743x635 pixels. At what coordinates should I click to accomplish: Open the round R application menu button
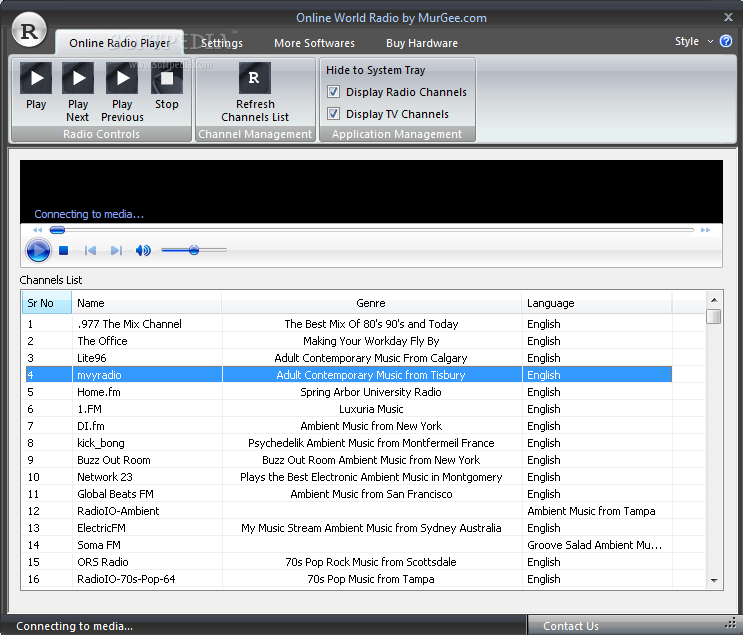tap(29, 31)
